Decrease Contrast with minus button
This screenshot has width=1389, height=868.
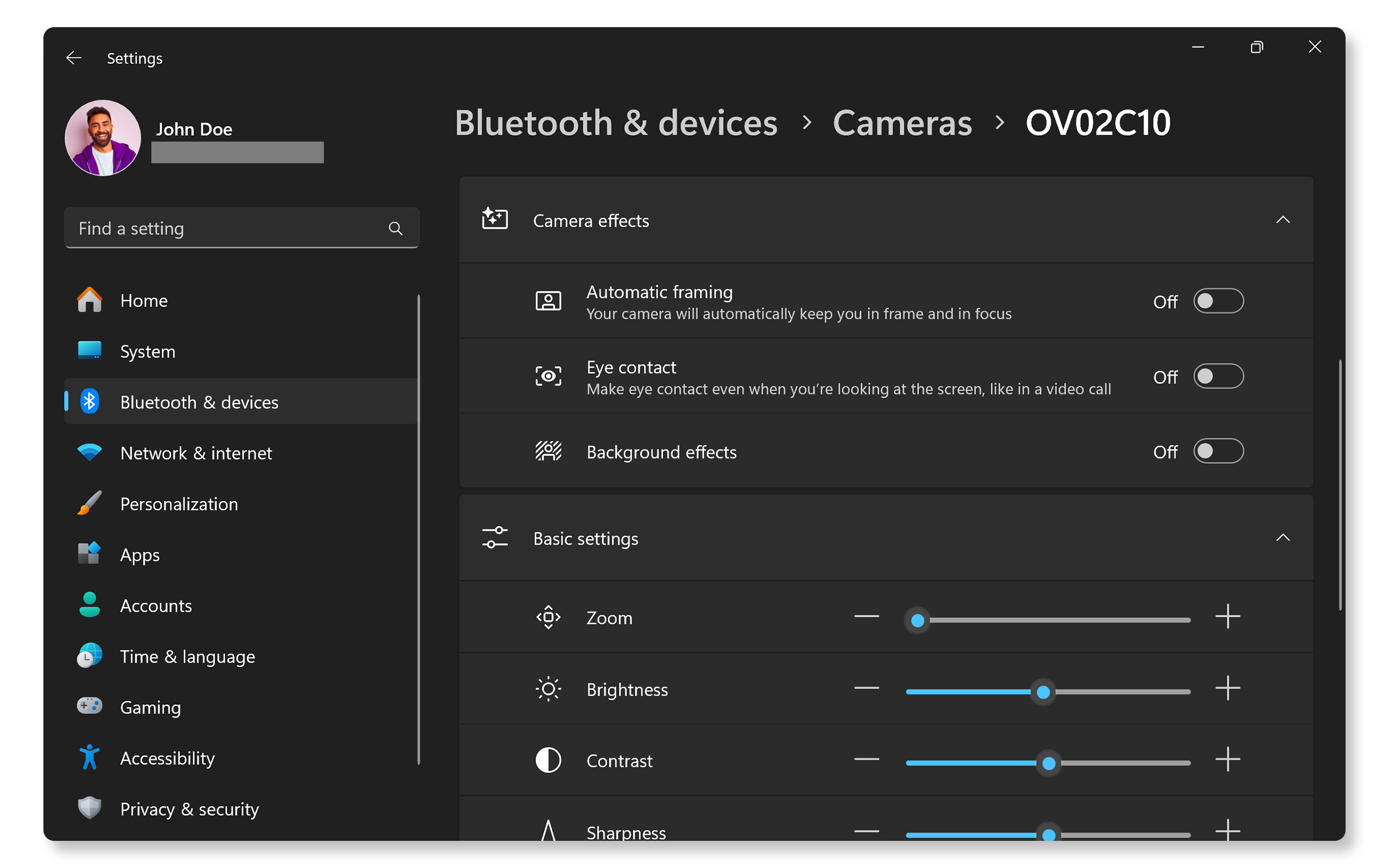[x=866, y=759]
